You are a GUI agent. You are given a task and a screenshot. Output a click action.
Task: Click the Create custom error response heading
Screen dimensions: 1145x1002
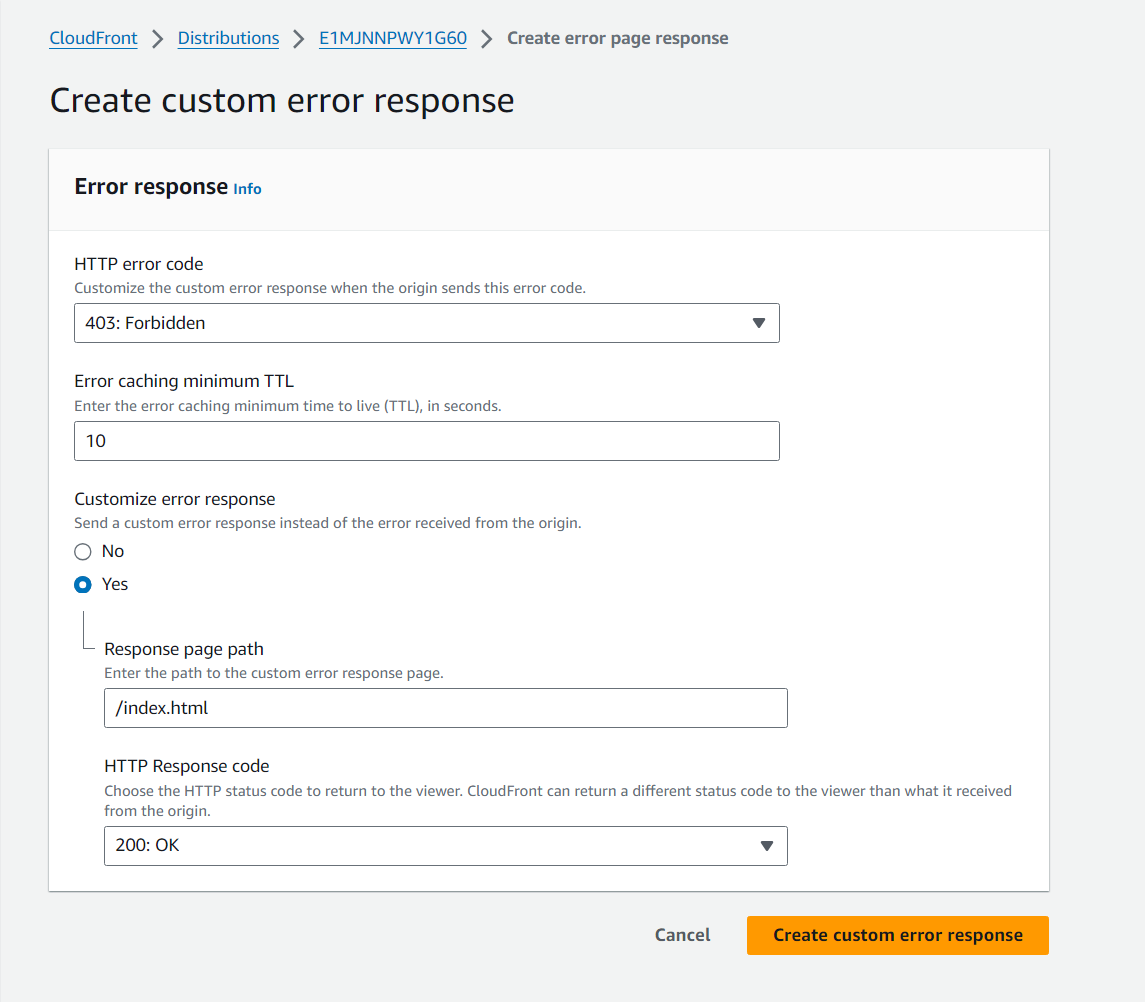282,100
